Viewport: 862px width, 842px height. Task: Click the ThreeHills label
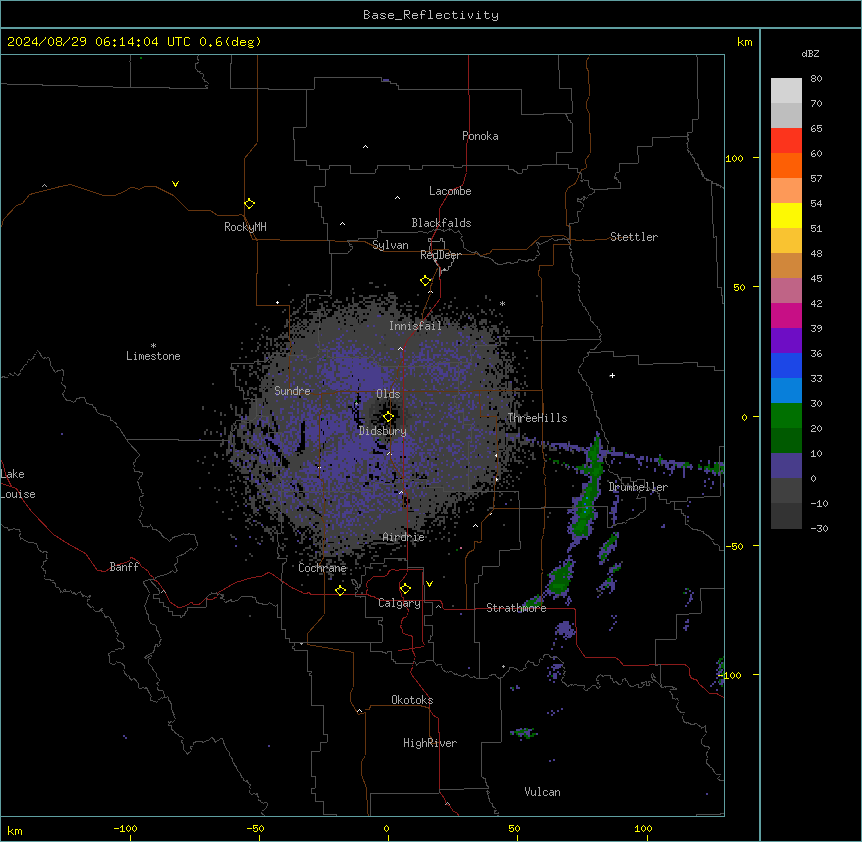tap(537, 418)
